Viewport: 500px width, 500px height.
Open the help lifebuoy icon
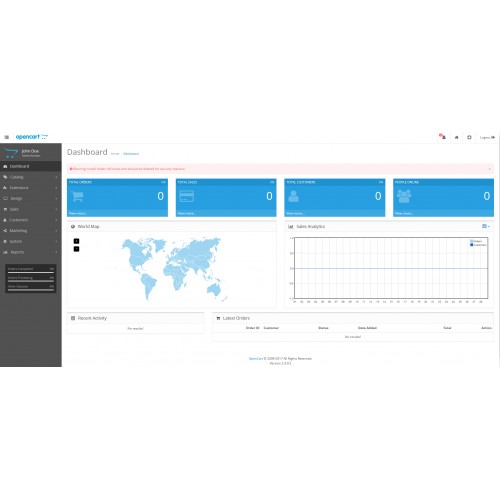[469, 137]
